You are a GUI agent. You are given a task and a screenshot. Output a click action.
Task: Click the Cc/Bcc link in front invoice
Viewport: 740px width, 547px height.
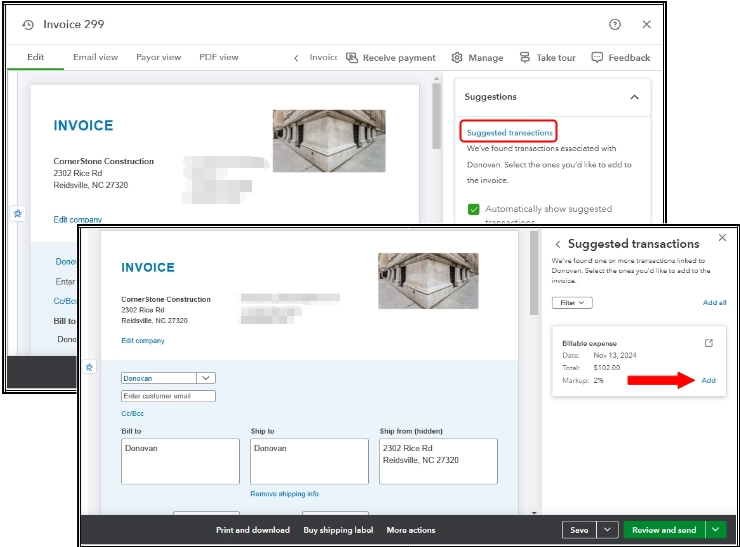tap(133, 413)
